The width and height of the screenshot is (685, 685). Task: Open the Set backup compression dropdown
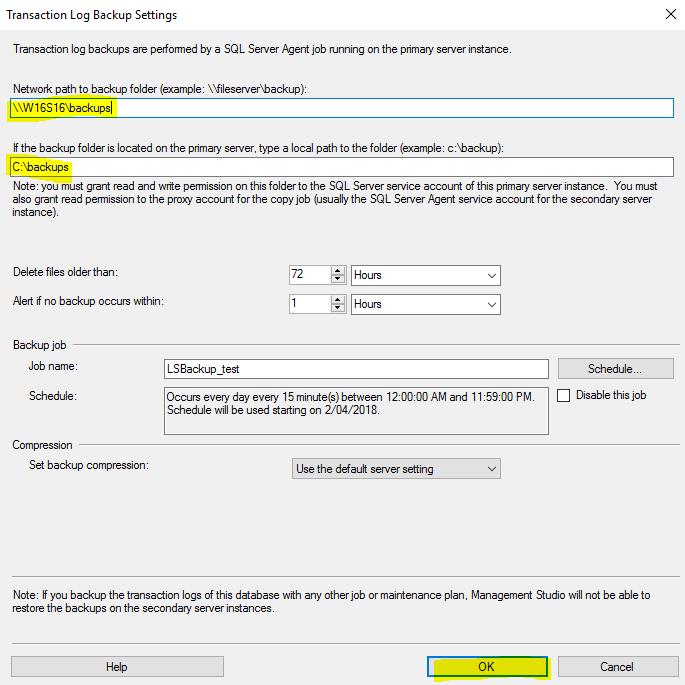396,469
